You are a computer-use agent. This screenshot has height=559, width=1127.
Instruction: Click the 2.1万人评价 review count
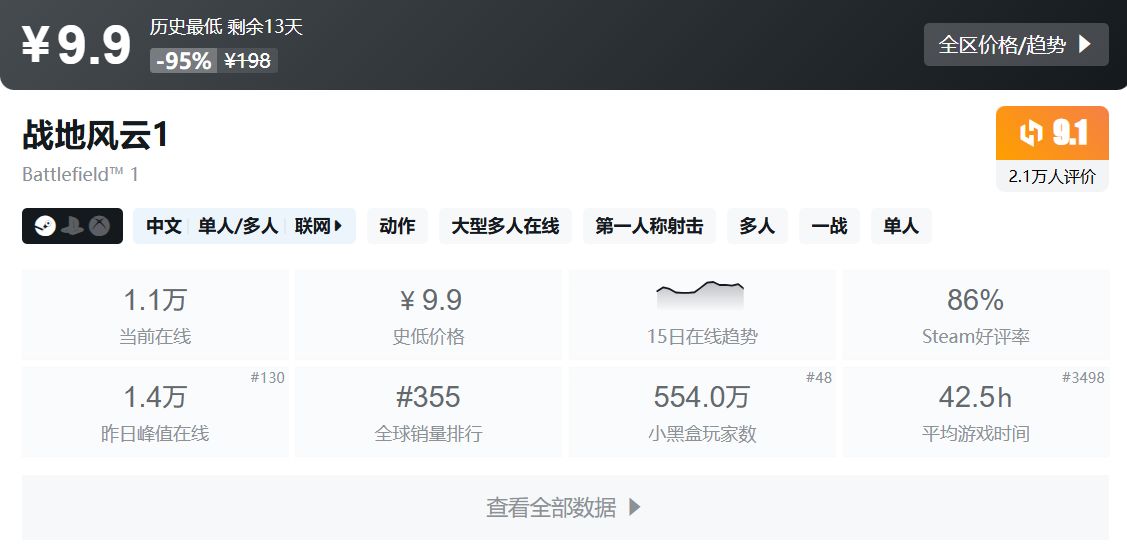pyautogui.click(x=1052, y=177)
